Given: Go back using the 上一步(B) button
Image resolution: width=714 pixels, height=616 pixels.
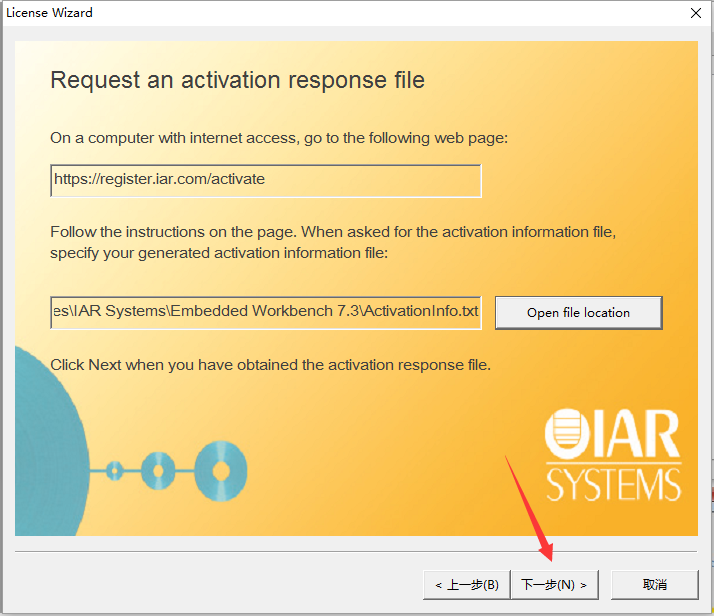Looking at the screenshot, I should pos(467,584).
